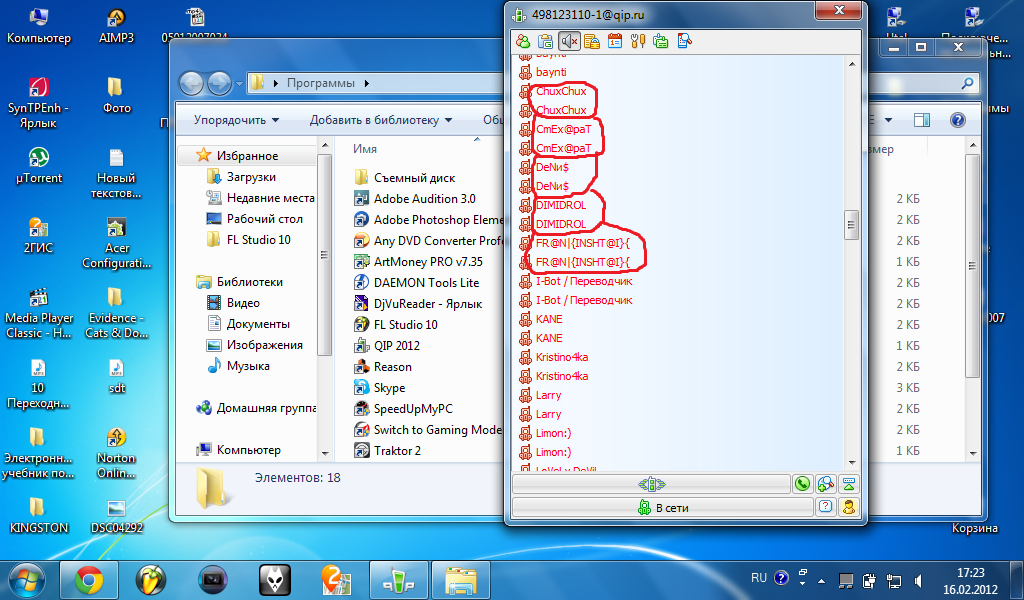Open QIP settings via wrench and screwdriver icon
The height and width of the screenshot is (600, 1024).
pyautogui.click(x=637, y=42)
